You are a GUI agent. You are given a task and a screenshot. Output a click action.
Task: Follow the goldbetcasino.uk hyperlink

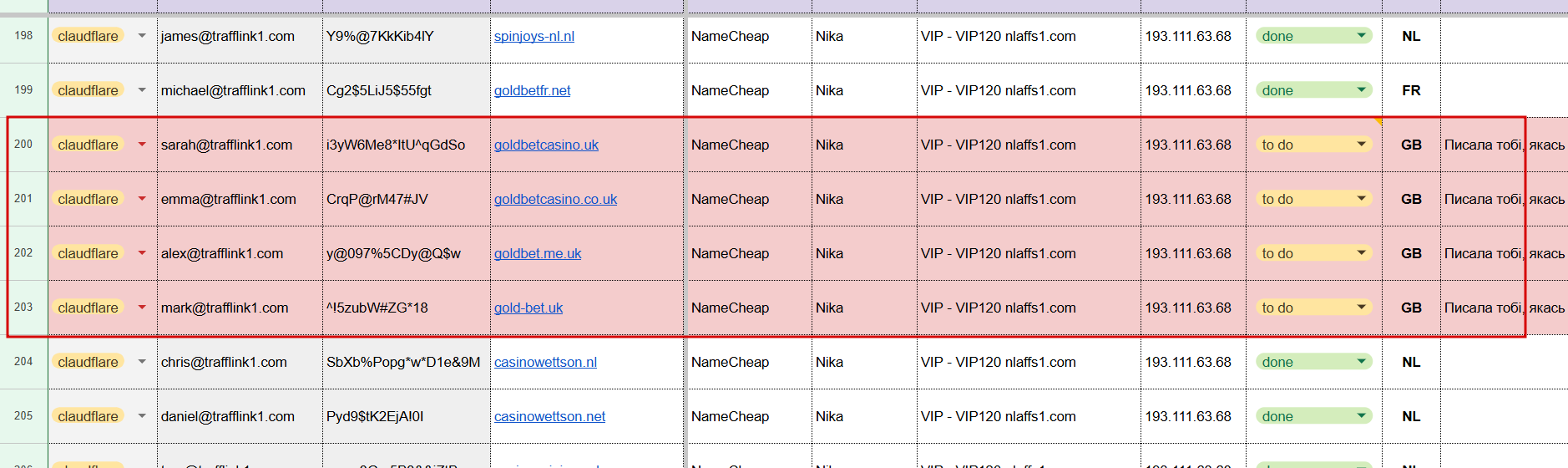[546, 145]
